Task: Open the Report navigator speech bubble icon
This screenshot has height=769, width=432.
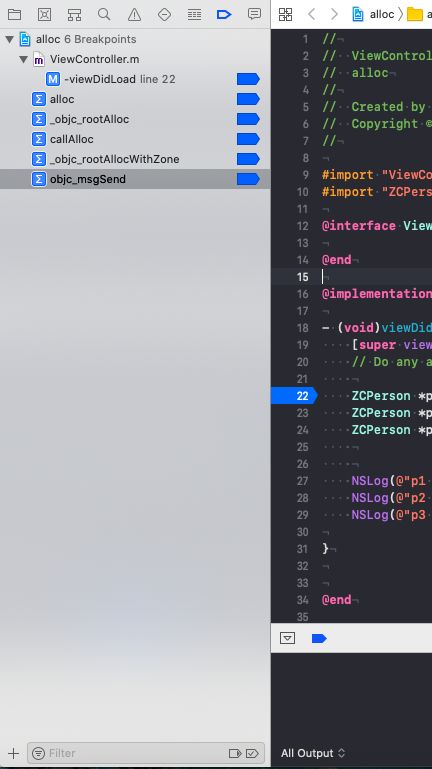Action: (x=254, y=14)
